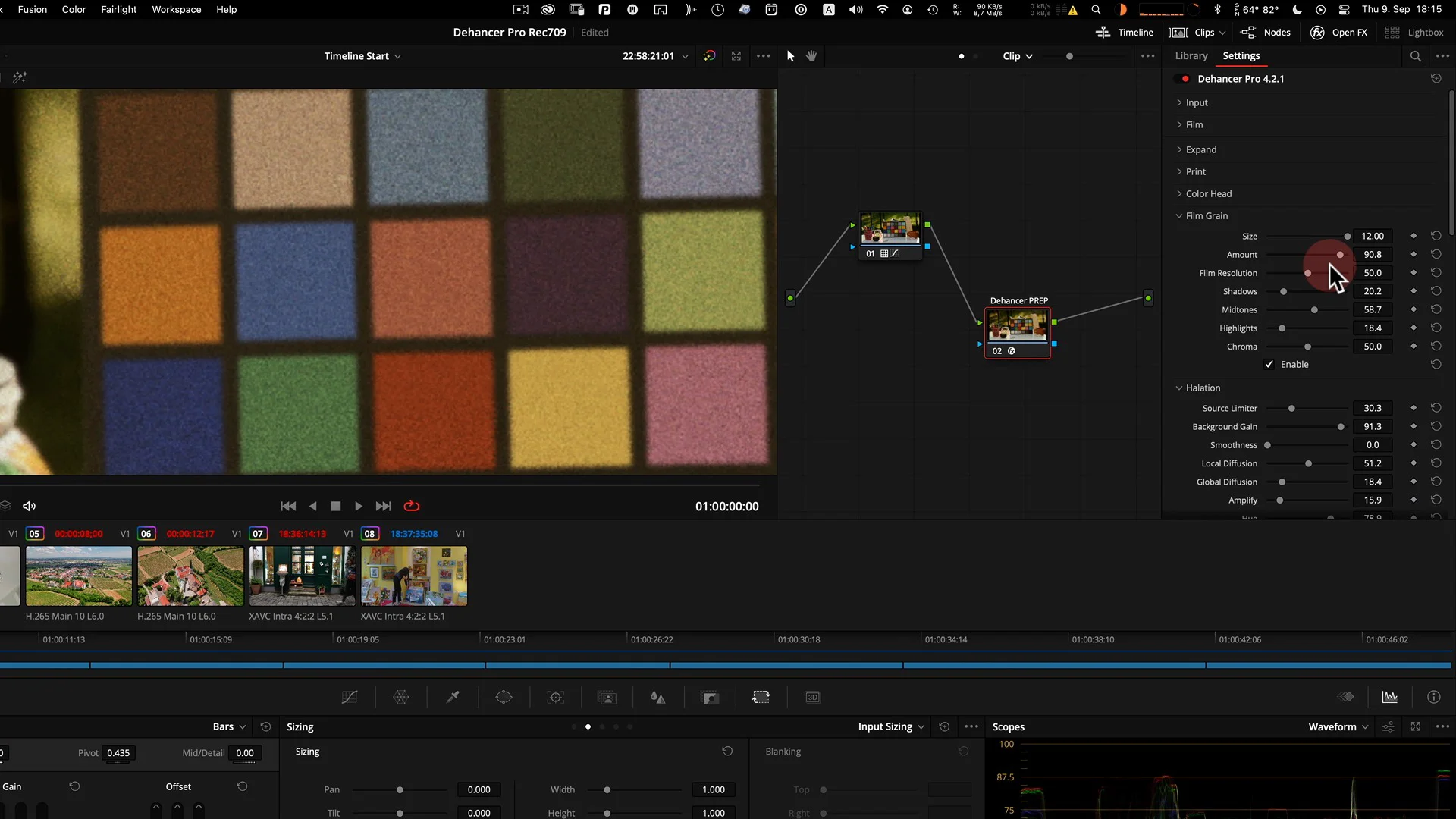1456x819 pixels.
Task: Switch to the Library tab
Action: (1191, 56)
